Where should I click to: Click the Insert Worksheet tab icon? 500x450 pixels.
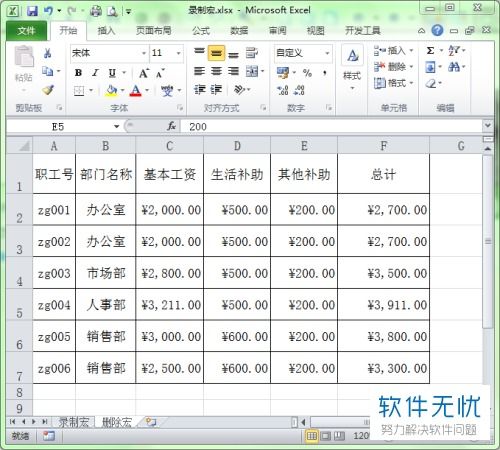click(151, 422)
